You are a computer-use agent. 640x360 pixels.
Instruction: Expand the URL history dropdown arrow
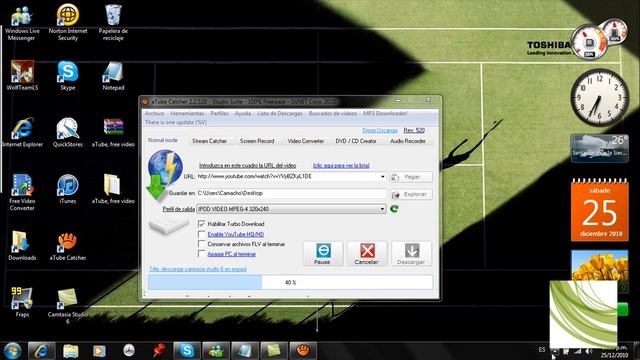(382, 176)
